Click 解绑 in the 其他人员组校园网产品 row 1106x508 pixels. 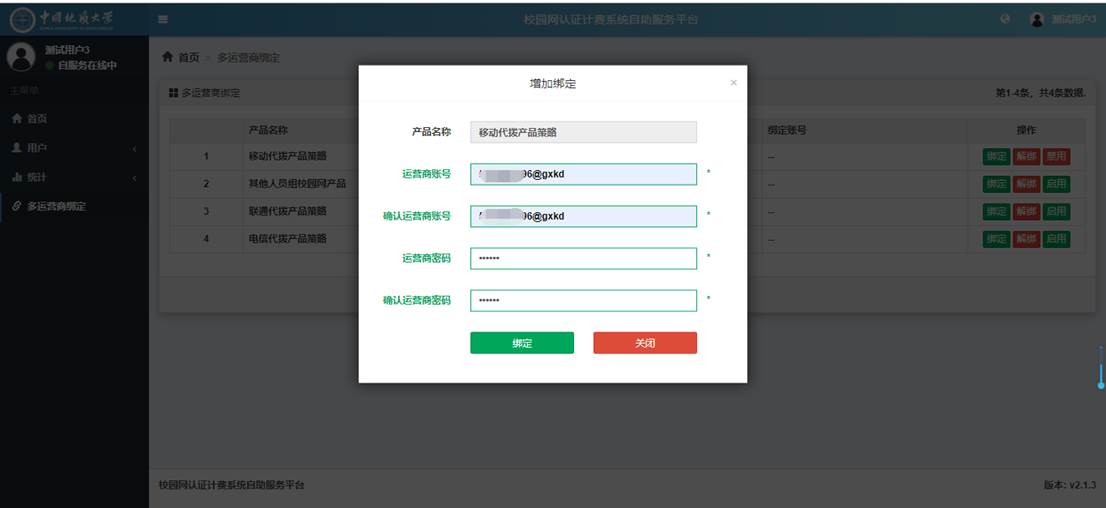[x=1026, y=183]
